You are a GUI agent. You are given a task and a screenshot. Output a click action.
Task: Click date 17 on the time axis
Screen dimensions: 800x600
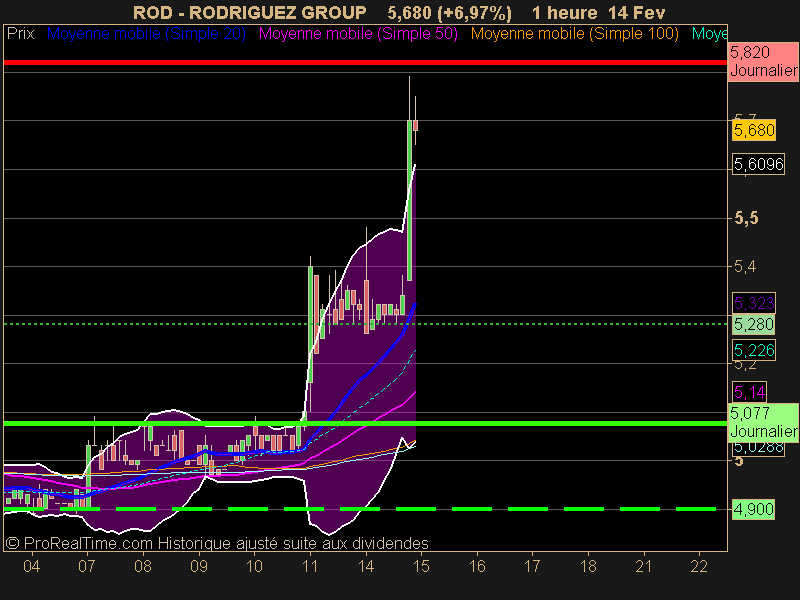(x=532, y=566)
